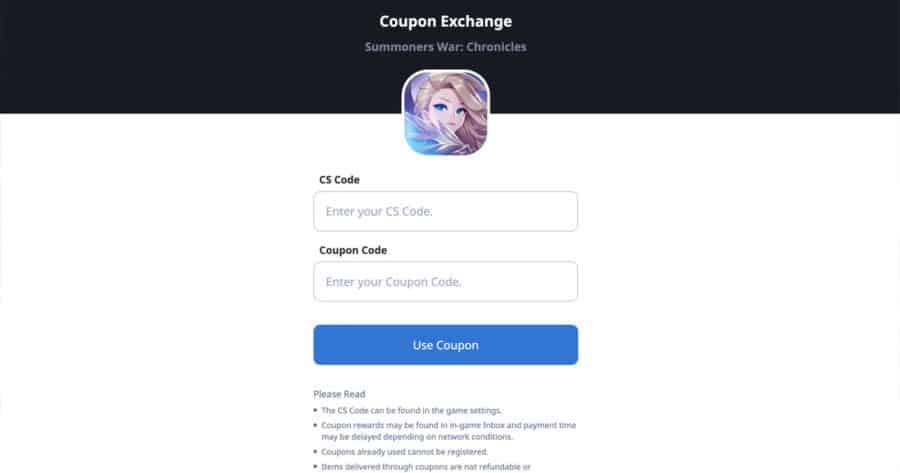900x473 pixels.
Task: Click the Summoners War: Chronicles game icon
Action: 445,113
